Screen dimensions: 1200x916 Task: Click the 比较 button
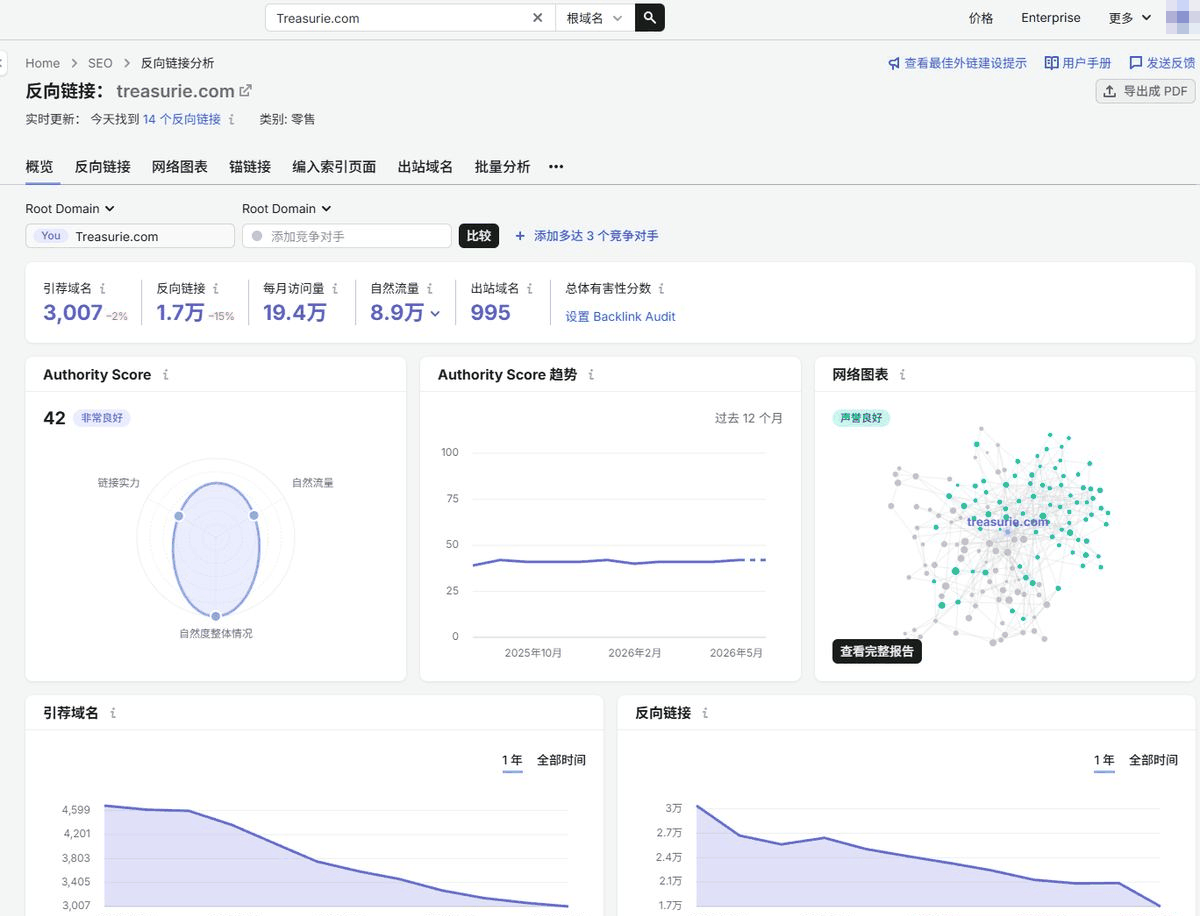pyautogui.click(x=479, y=236)
